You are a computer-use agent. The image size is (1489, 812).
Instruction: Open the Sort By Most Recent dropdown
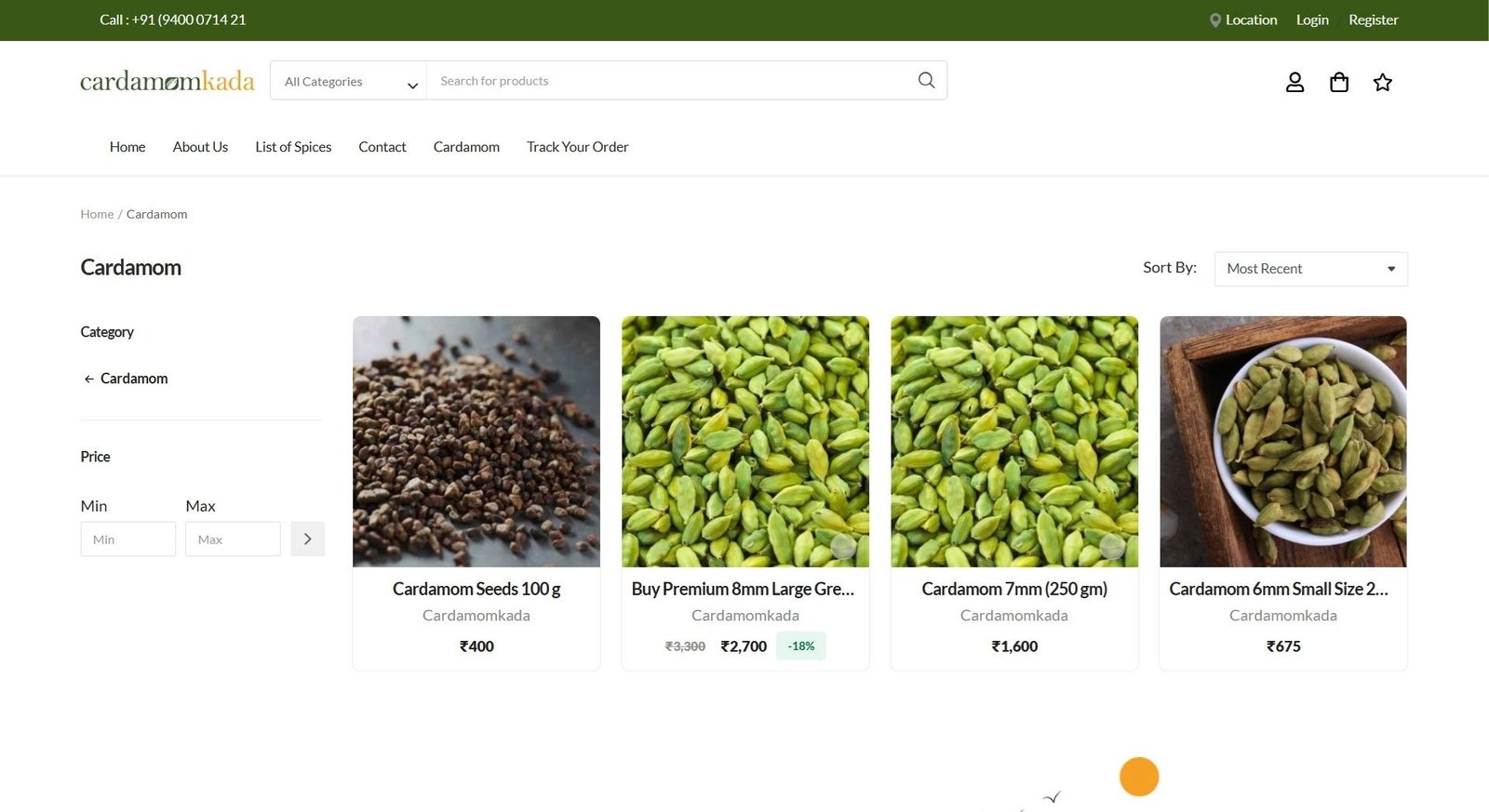[1309, 269]
